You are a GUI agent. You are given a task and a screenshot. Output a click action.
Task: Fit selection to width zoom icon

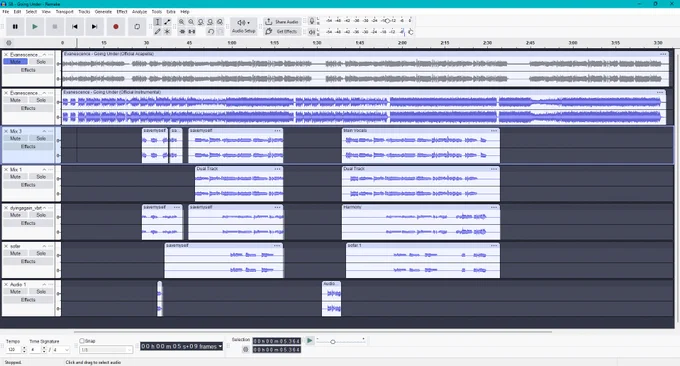coord(201,22)
